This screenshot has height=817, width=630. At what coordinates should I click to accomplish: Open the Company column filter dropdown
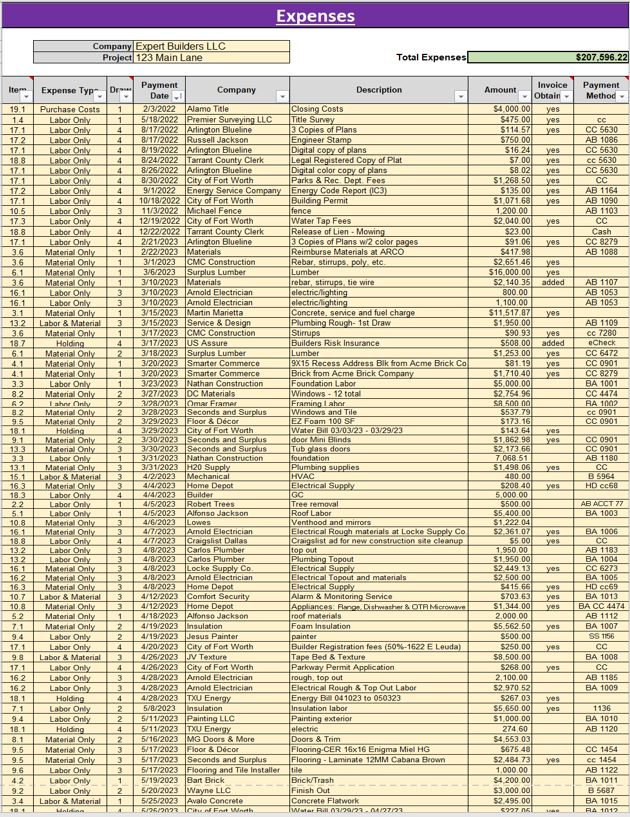click(x=282, y=97)
